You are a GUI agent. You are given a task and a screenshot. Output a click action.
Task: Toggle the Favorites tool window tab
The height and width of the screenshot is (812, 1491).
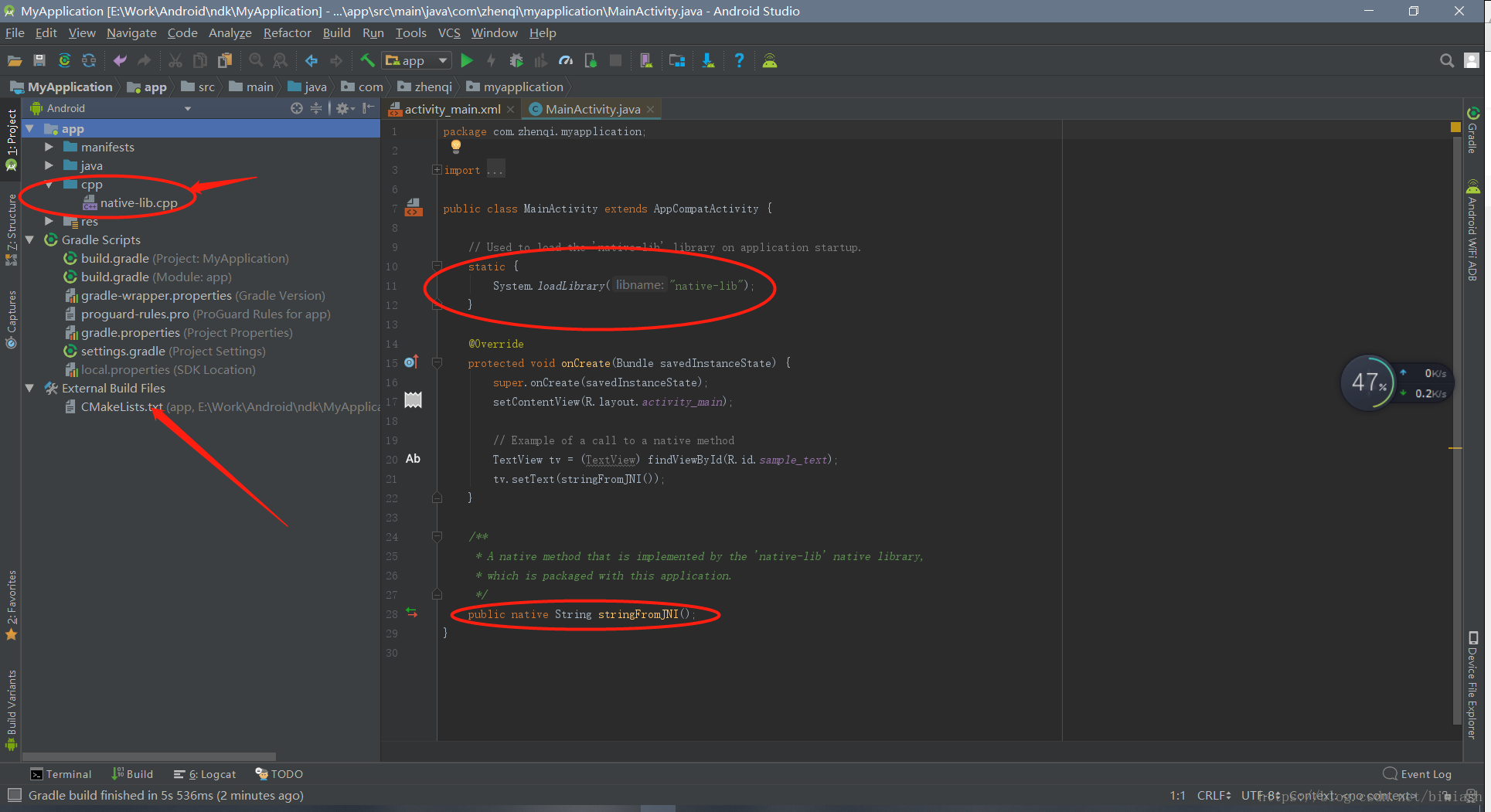11,605
